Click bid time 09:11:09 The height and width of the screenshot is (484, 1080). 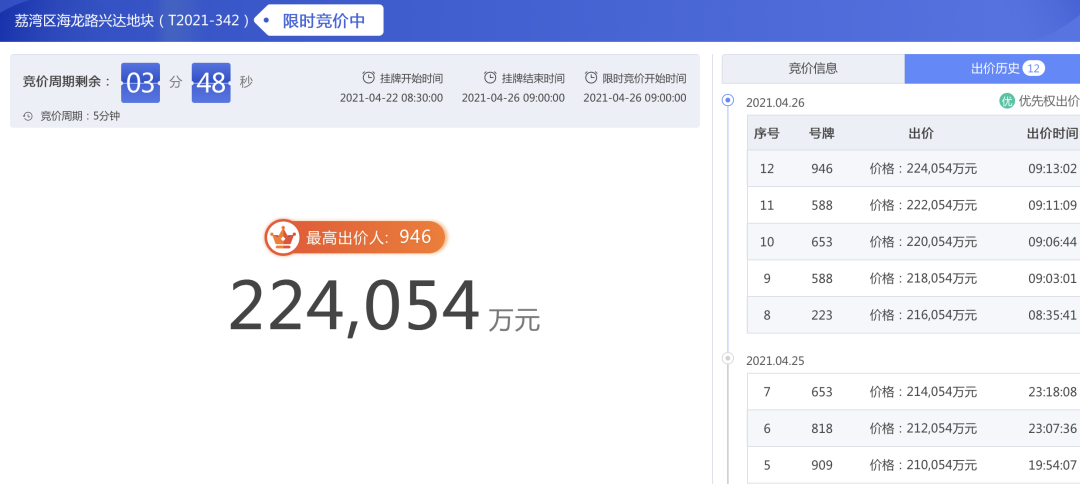pos(1052,205)
